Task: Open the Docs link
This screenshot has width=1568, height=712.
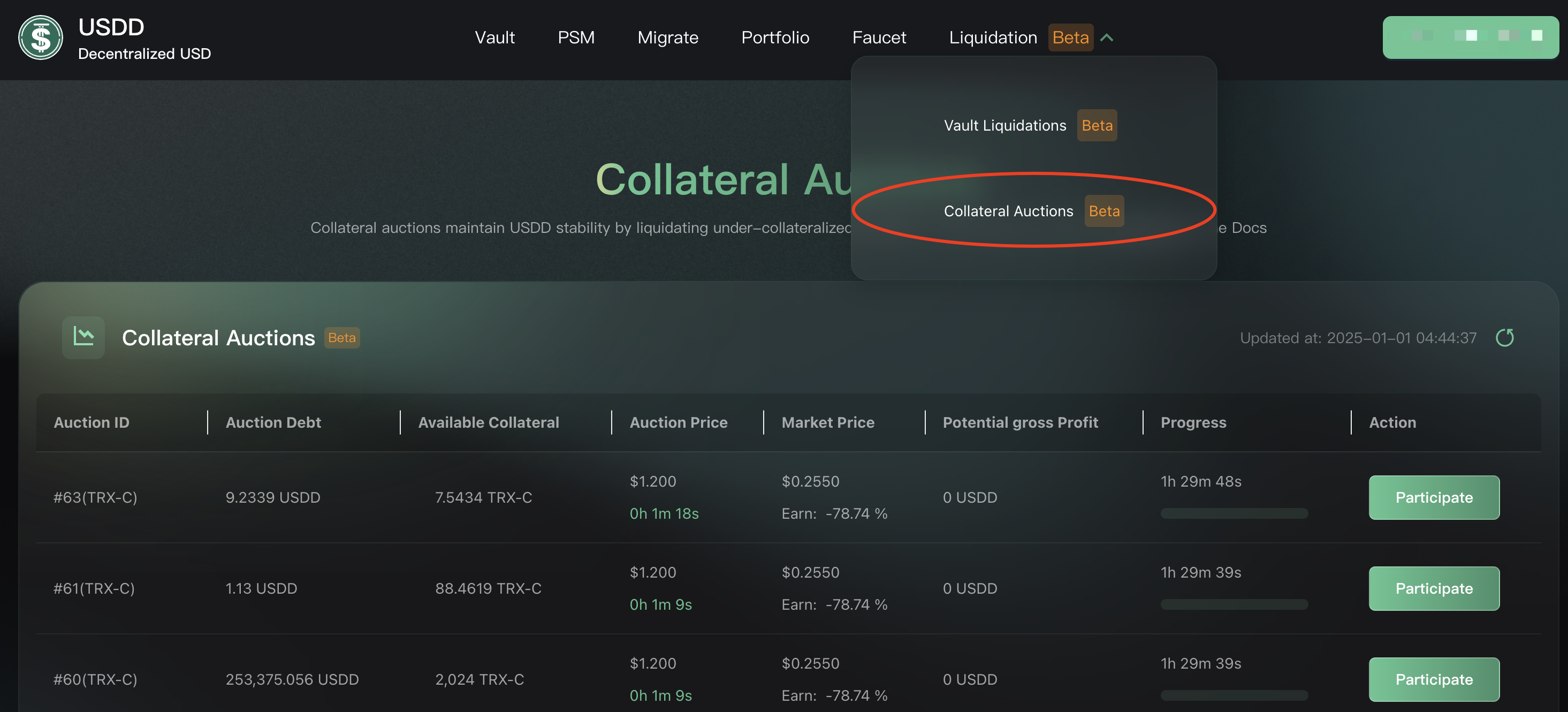Action: pos(1249,228)
